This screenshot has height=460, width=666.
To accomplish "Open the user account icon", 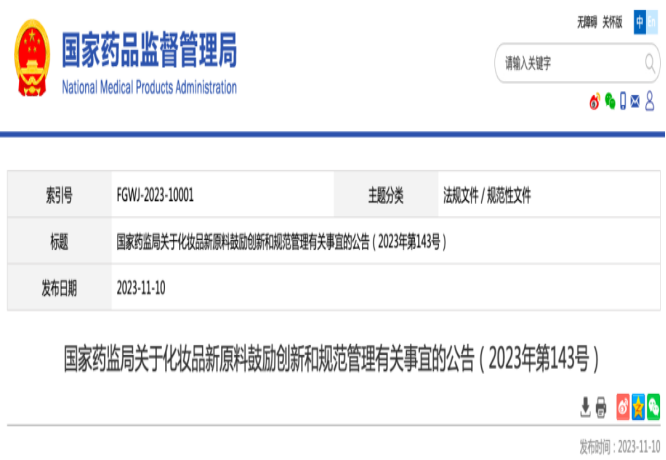I will coord(649,101).
